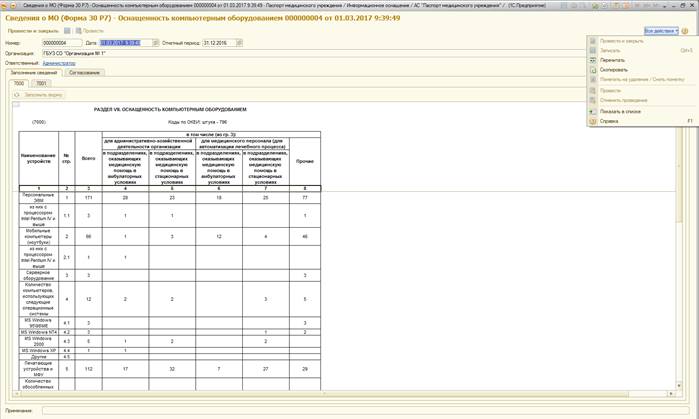The image size is (699, 419).
Task: Open the calendar picker for the Дата field
Action: 154,43
